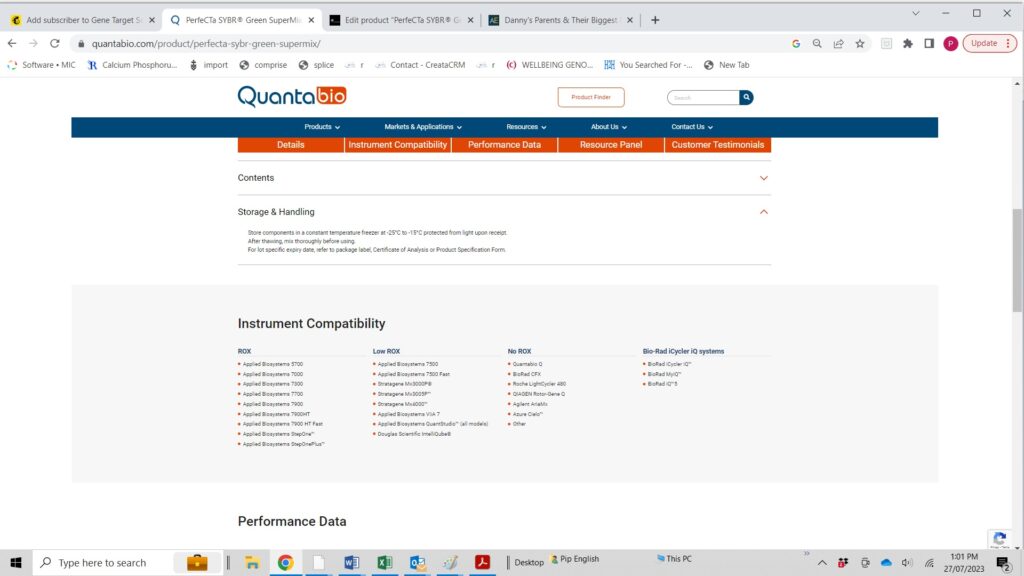
Task: Close the Edit product tab
Action: 470,20
